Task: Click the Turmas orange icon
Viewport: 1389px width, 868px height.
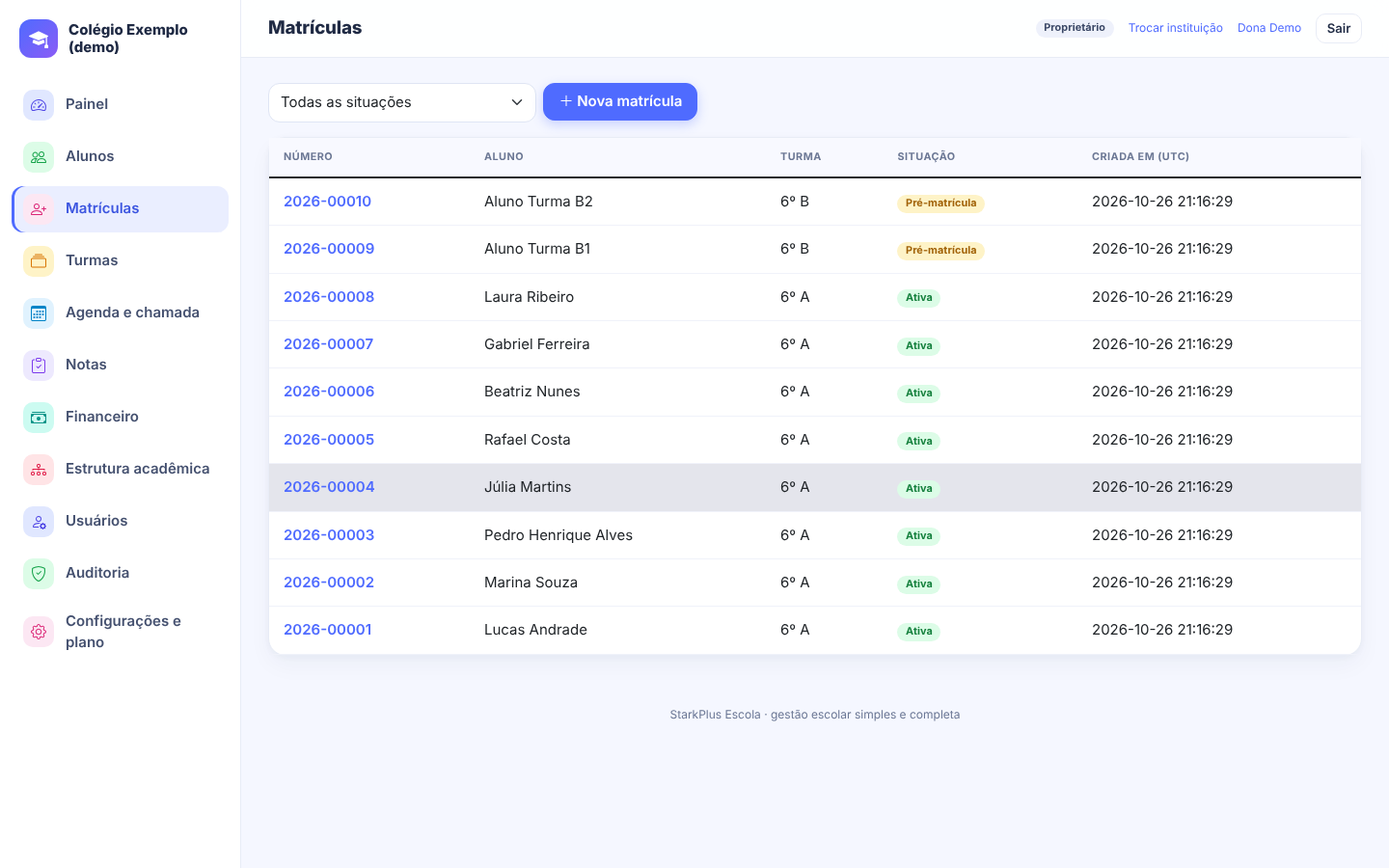Action: (39, 260)
